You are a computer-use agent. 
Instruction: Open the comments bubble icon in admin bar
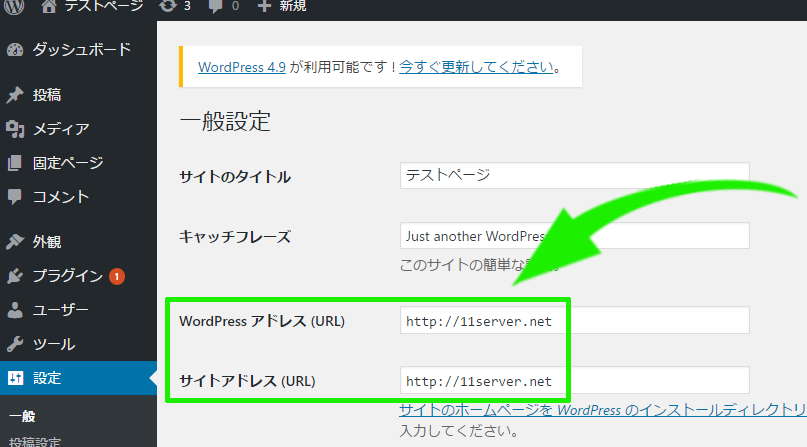click(x=216, y=6)
